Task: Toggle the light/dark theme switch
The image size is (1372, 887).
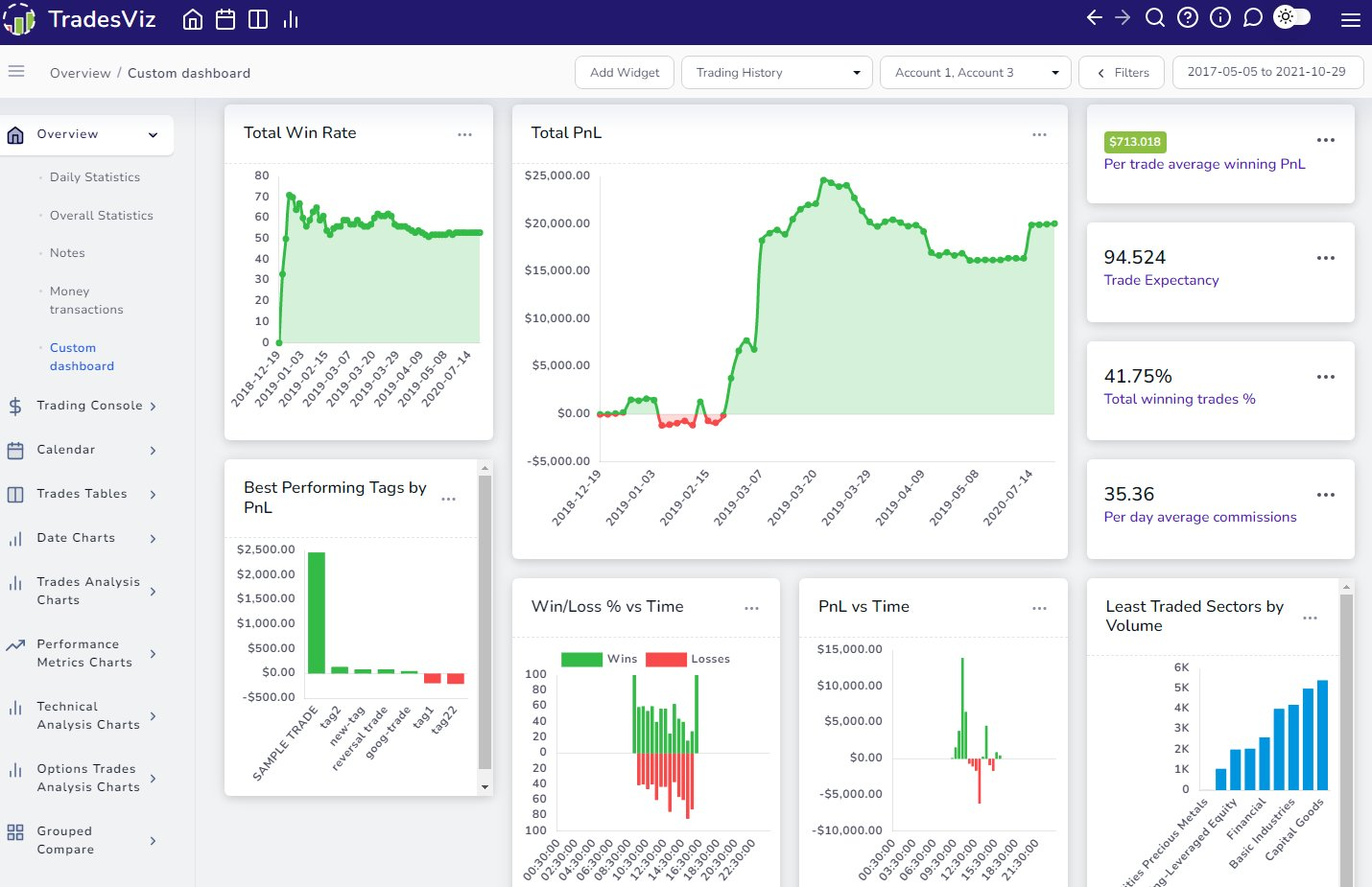Action: click(1291, 17)
